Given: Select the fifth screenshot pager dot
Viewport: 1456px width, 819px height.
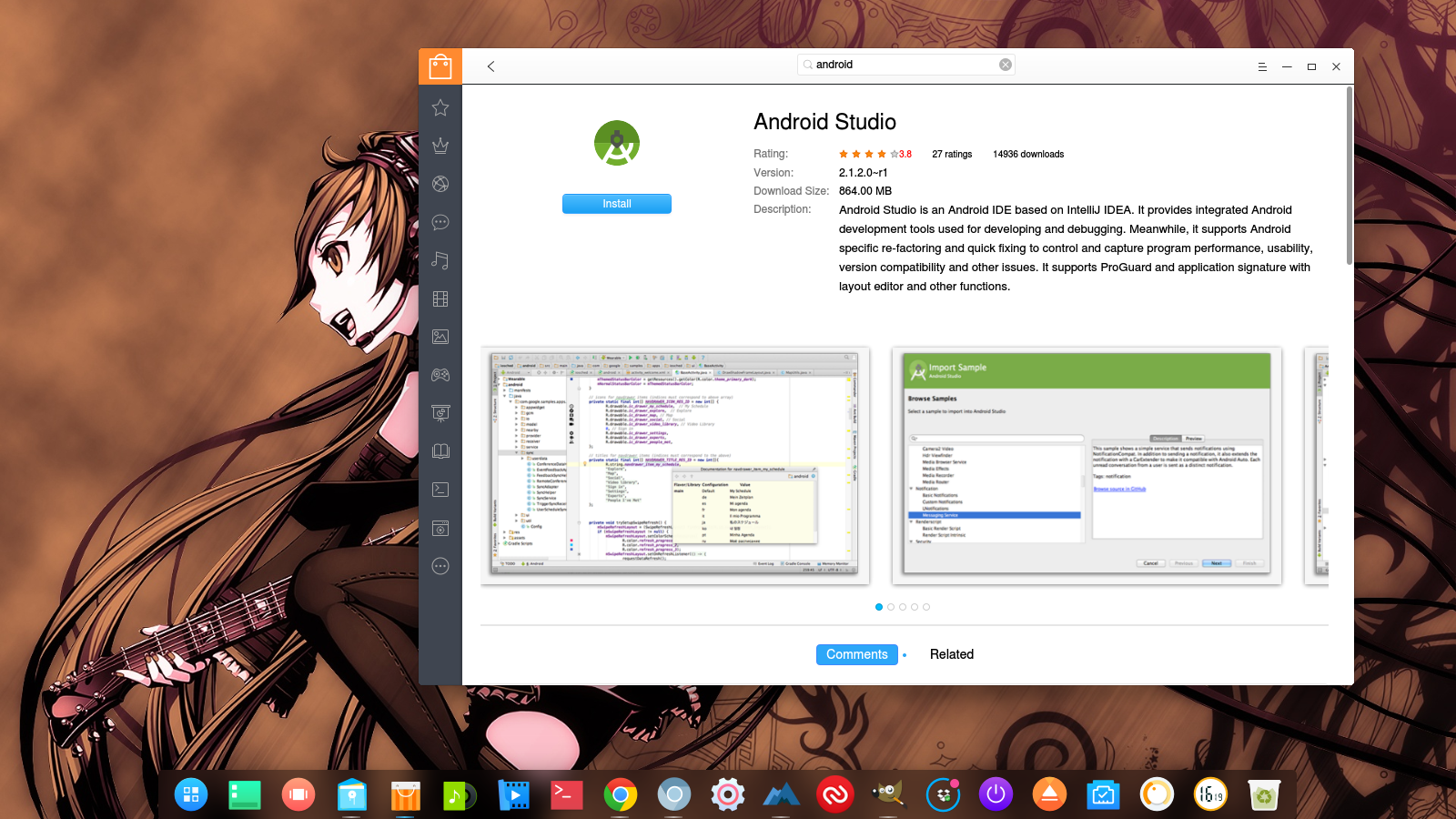Looking at the screenshot, I should tap(926, 607).
